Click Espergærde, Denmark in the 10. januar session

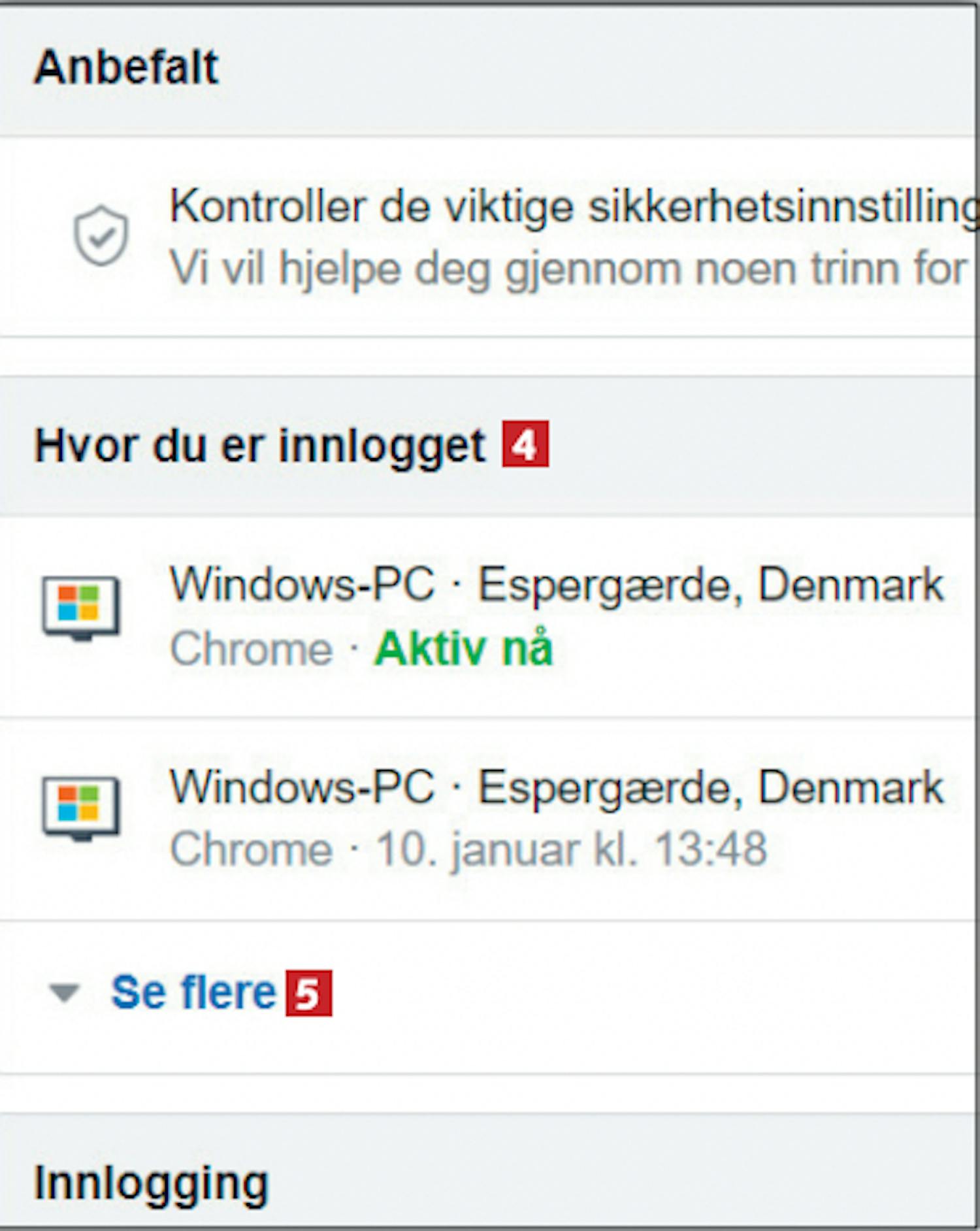click(x=710, y=787)
